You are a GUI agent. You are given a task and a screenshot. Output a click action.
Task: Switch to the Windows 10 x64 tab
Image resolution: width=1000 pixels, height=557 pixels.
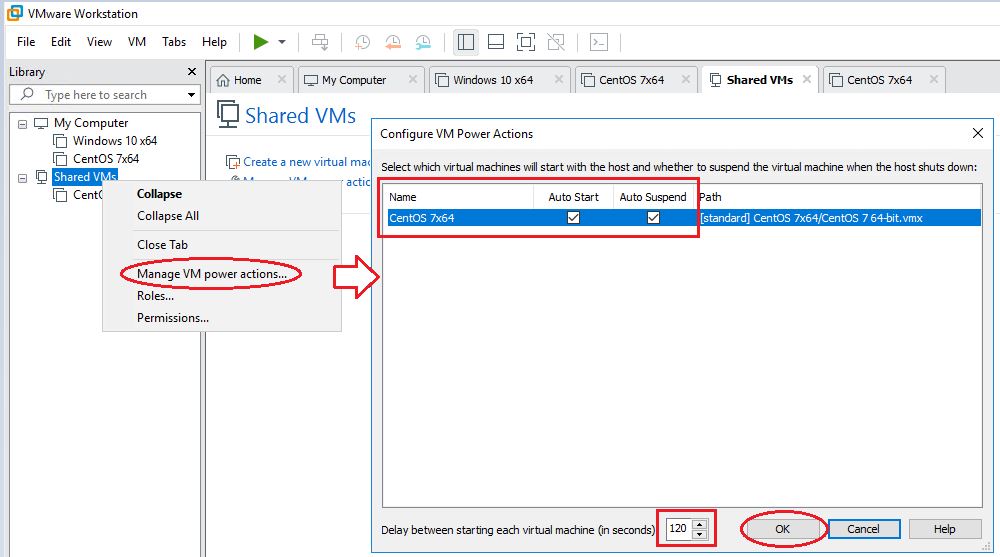(493, 80)
